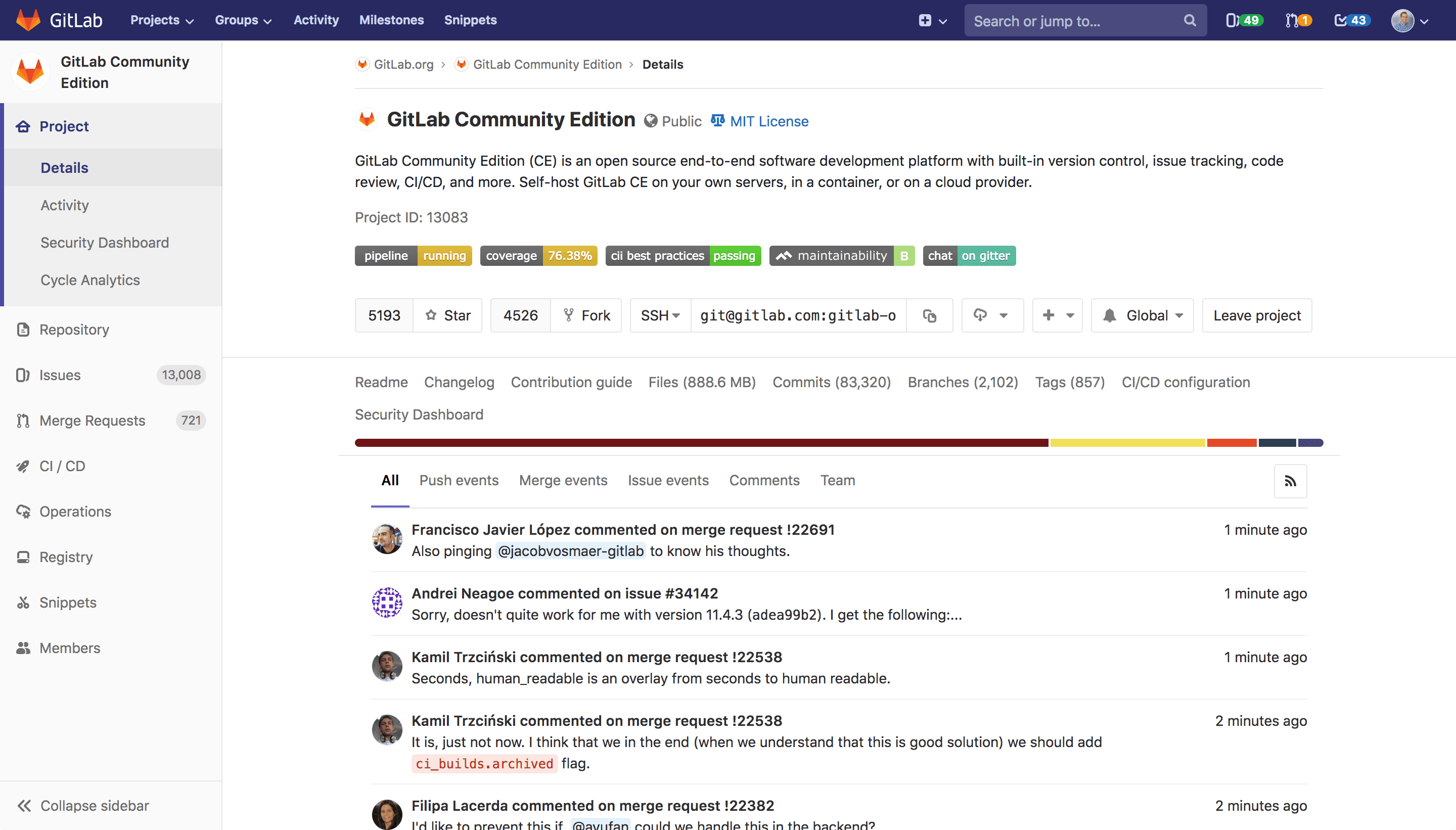Switch to the Push events tab
The image size is (1456, 830).
(x=459, y=481)
